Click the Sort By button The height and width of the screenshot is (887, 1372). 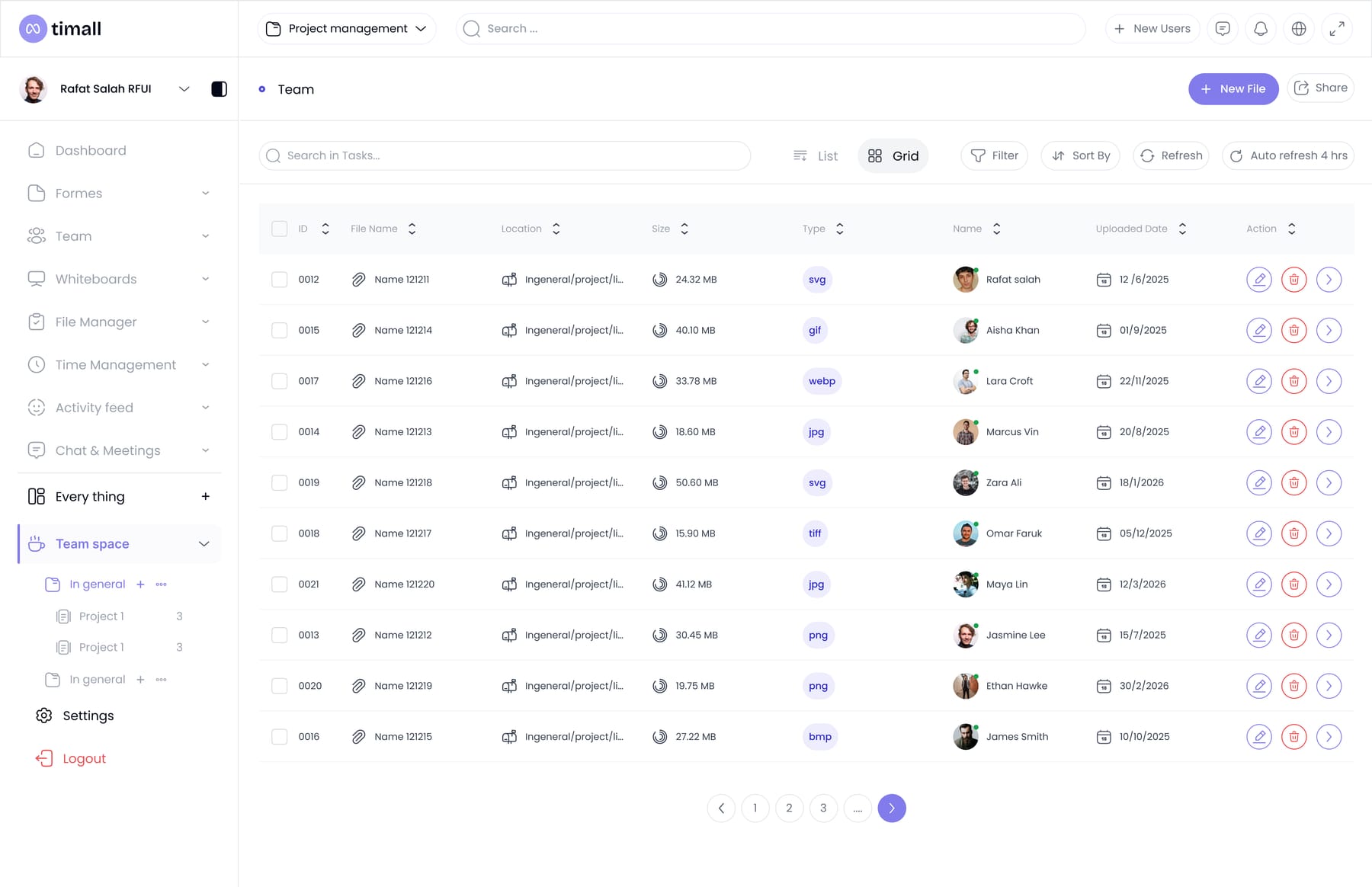pyautogui.click(x=1080, y=156)
